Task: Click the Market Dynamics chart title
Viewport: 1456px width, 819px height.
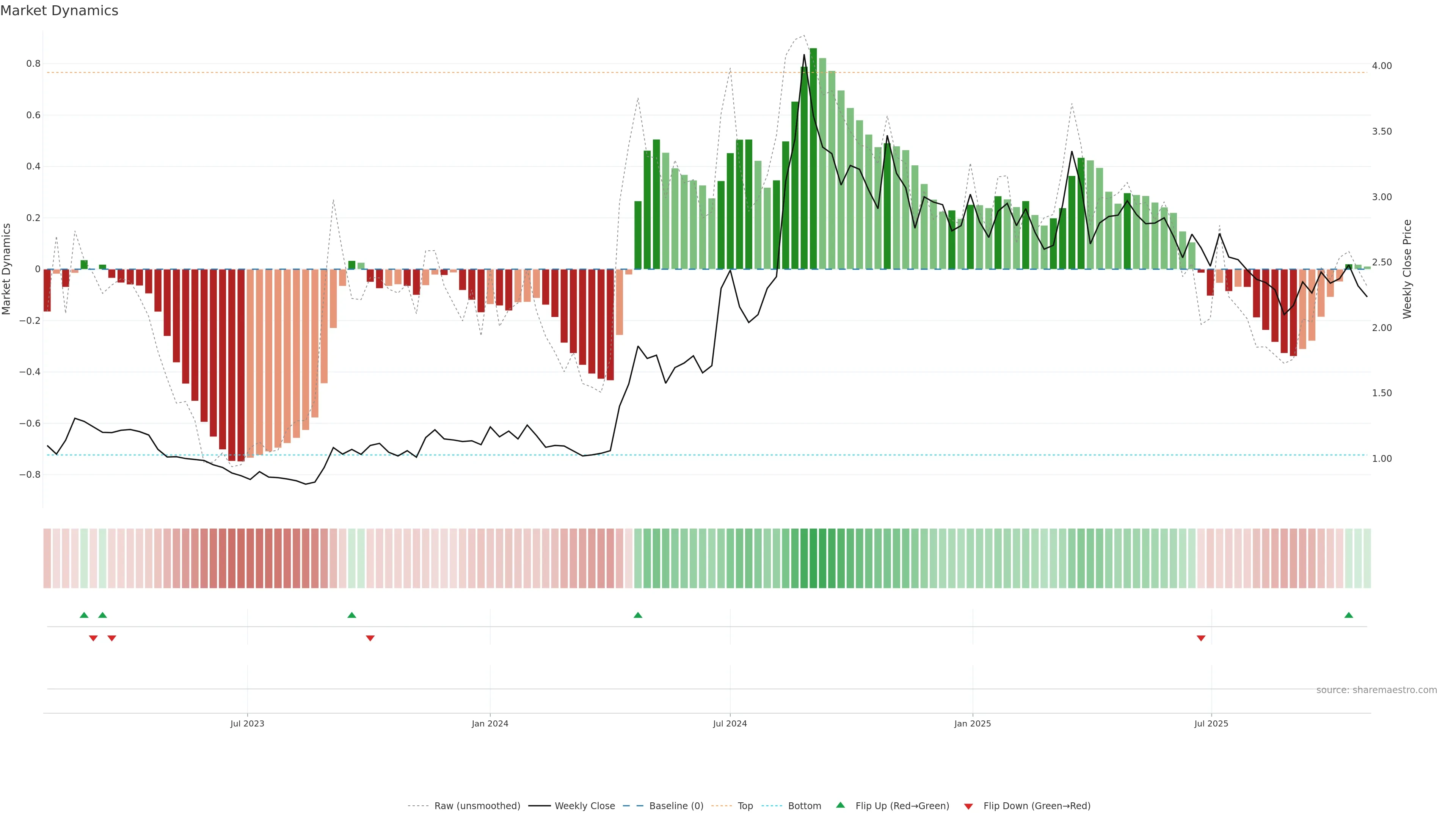Action: (60, 11)
